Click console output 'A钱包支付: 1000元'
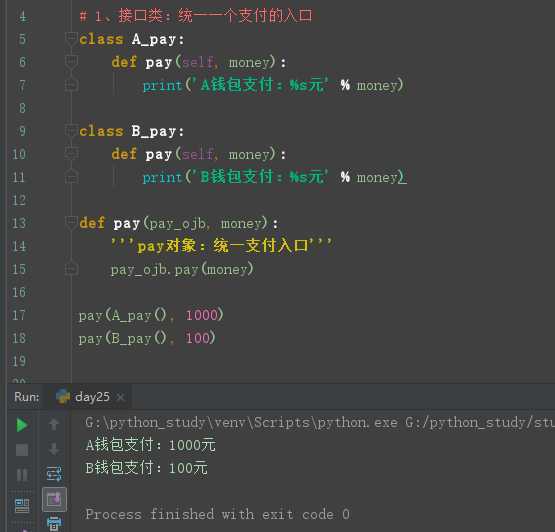Image resolution: width=555 pixels, height=532 pixels. pos(150,445)
